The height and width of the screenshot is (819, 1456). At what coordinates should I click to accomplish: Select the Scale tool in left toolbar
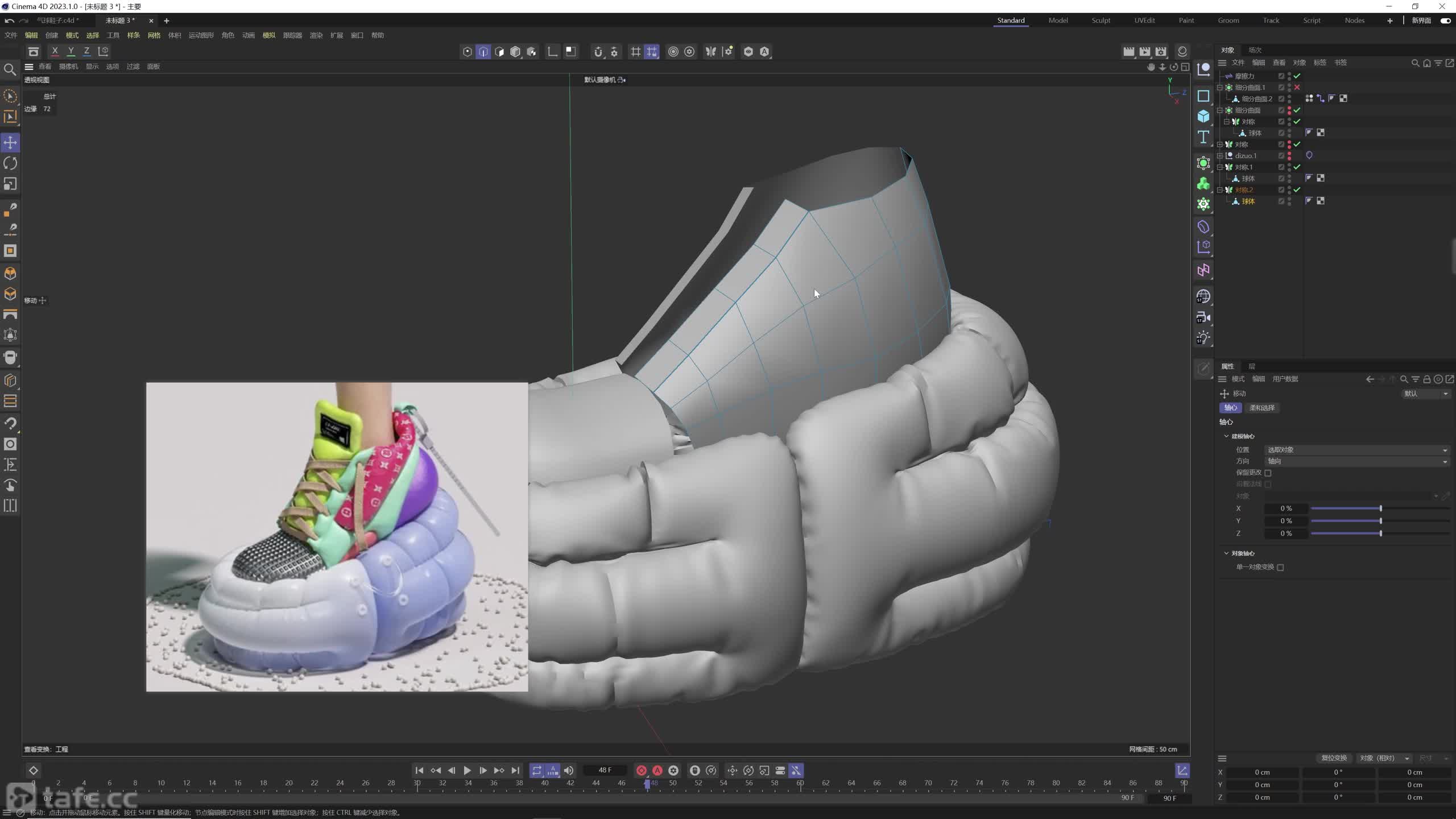pyautogui.click(x=10, y=184)
